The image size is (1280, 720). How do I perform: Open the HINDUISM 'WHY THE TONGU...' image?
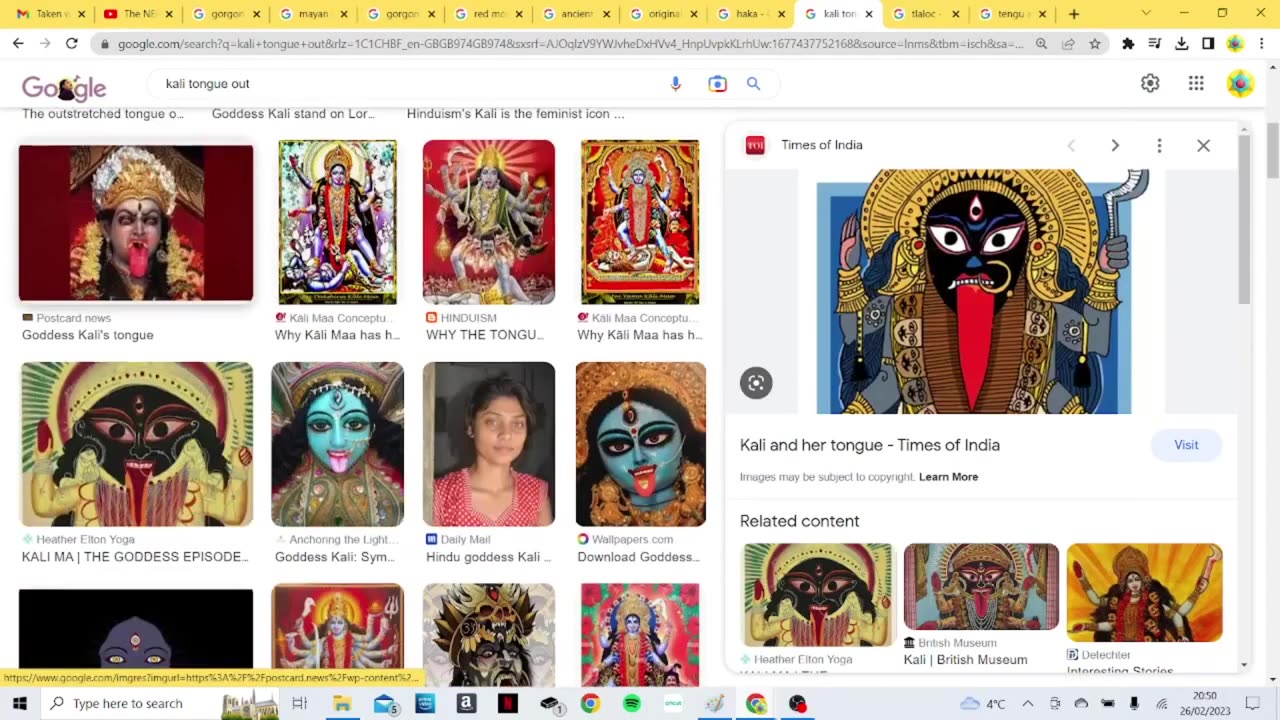coord(488,222)
